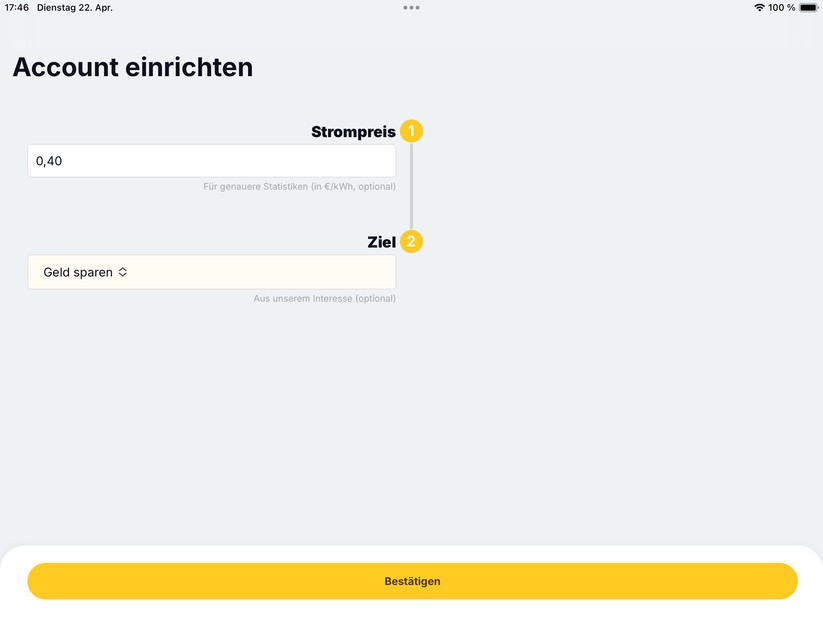Viewport: 823px width, 617px height.
Task: Click the Ziel step label
Action: [x=382, y=242]
